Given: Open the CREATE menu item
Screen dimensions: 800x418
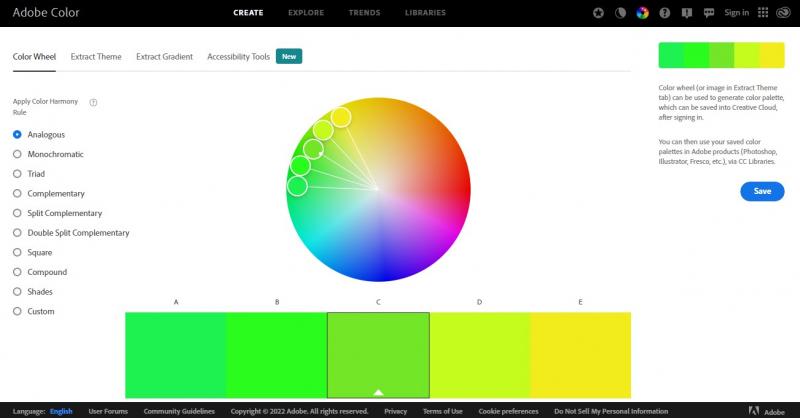Looking at the screenshot, I should tap(248, 13).
